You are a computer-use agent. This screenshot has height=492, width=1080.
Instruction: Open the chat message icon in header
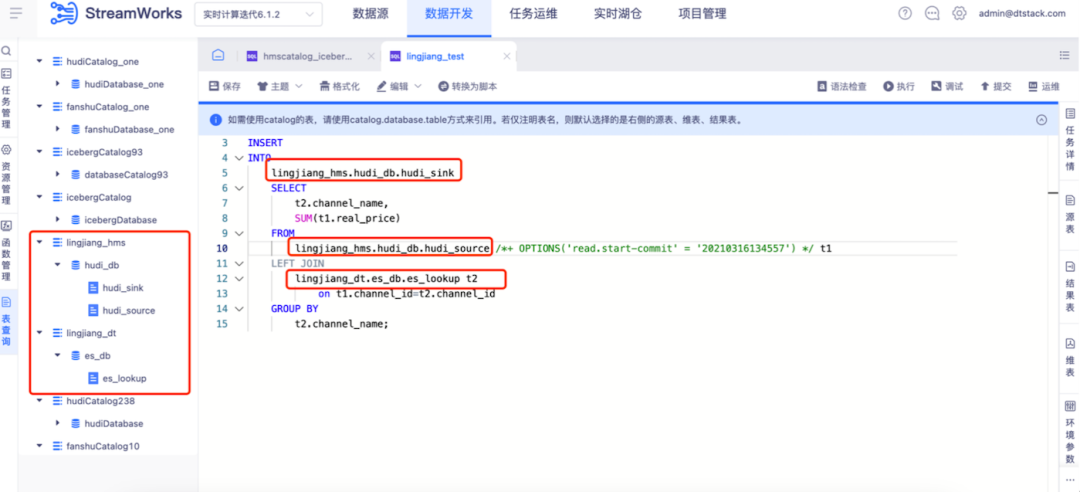tap(932, 13)
